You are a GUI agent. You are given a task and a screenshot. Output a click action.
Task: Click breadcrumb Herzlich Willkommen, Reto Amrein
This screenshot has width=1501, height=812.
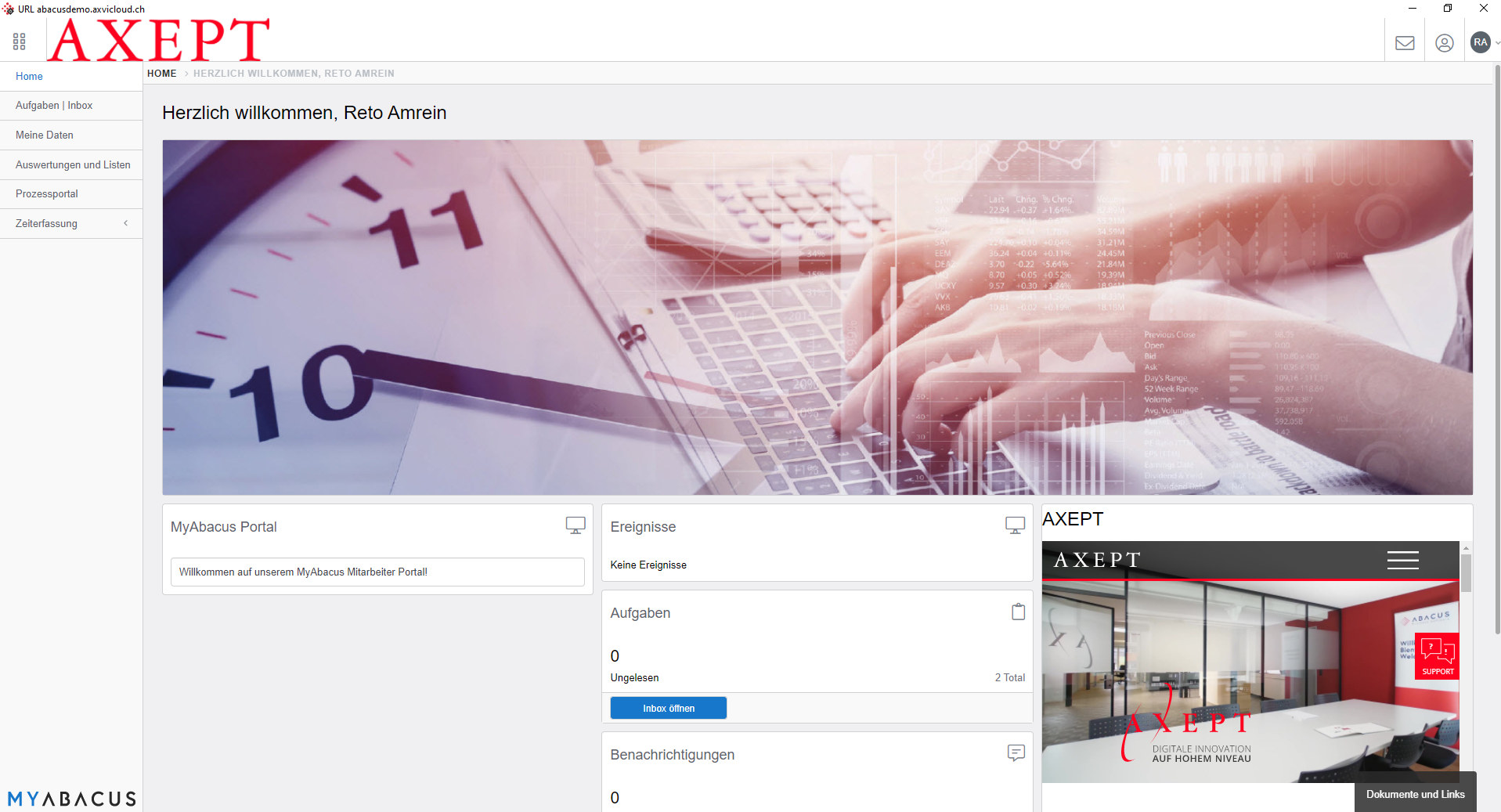(294, 74)
